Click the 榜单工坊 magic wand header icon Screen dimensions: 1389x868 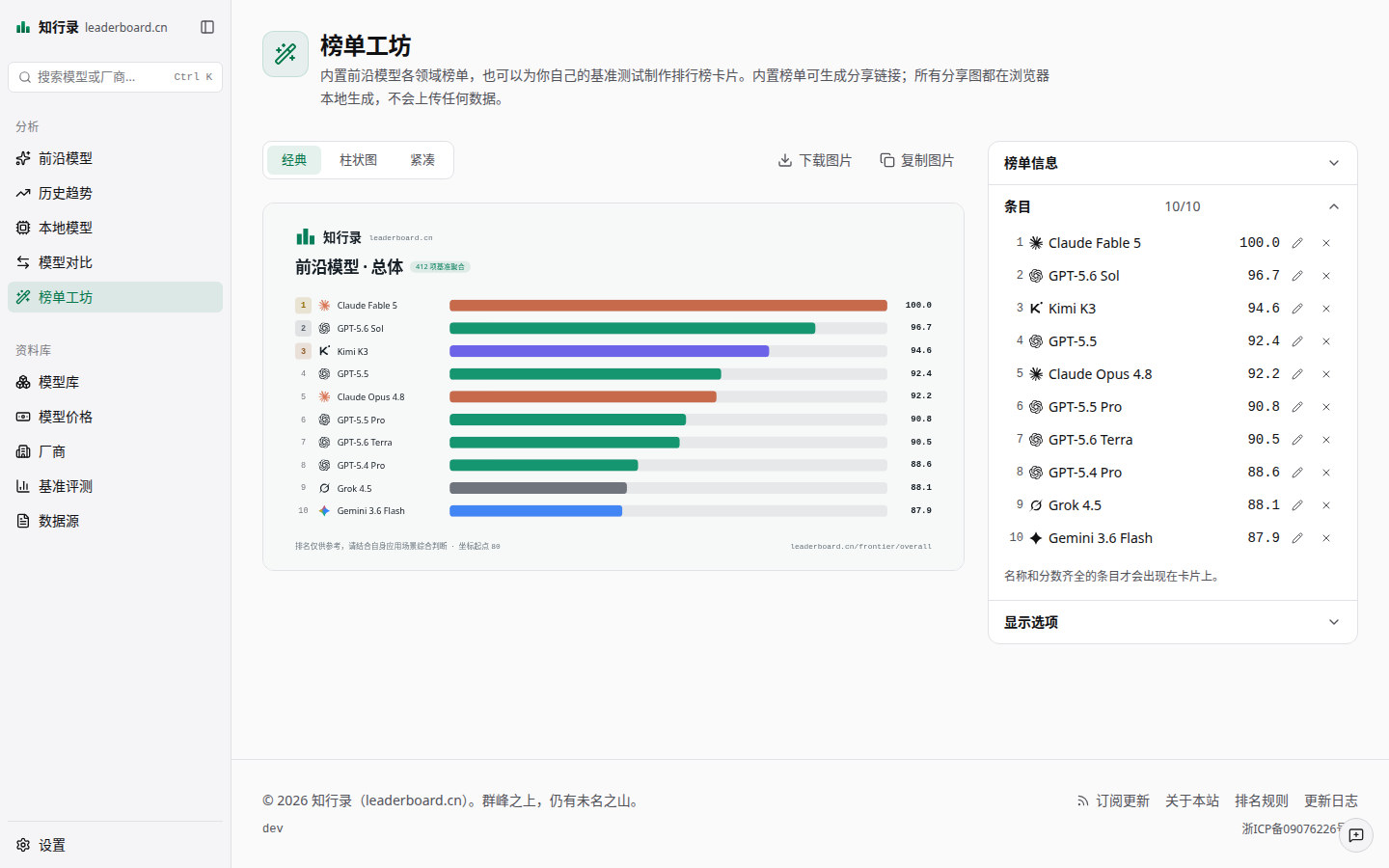[x=286, y=54]
